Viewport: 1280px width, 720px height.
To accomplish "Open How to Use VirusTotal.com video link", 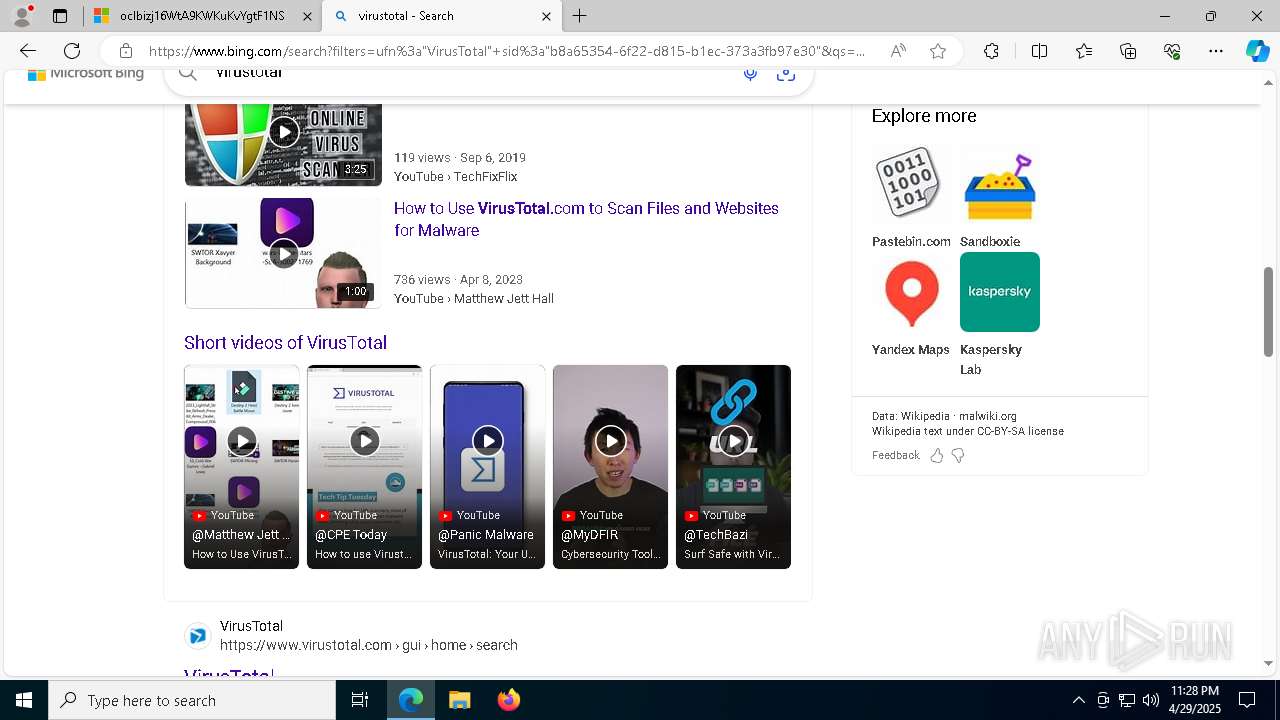I will tap(586, 219).
